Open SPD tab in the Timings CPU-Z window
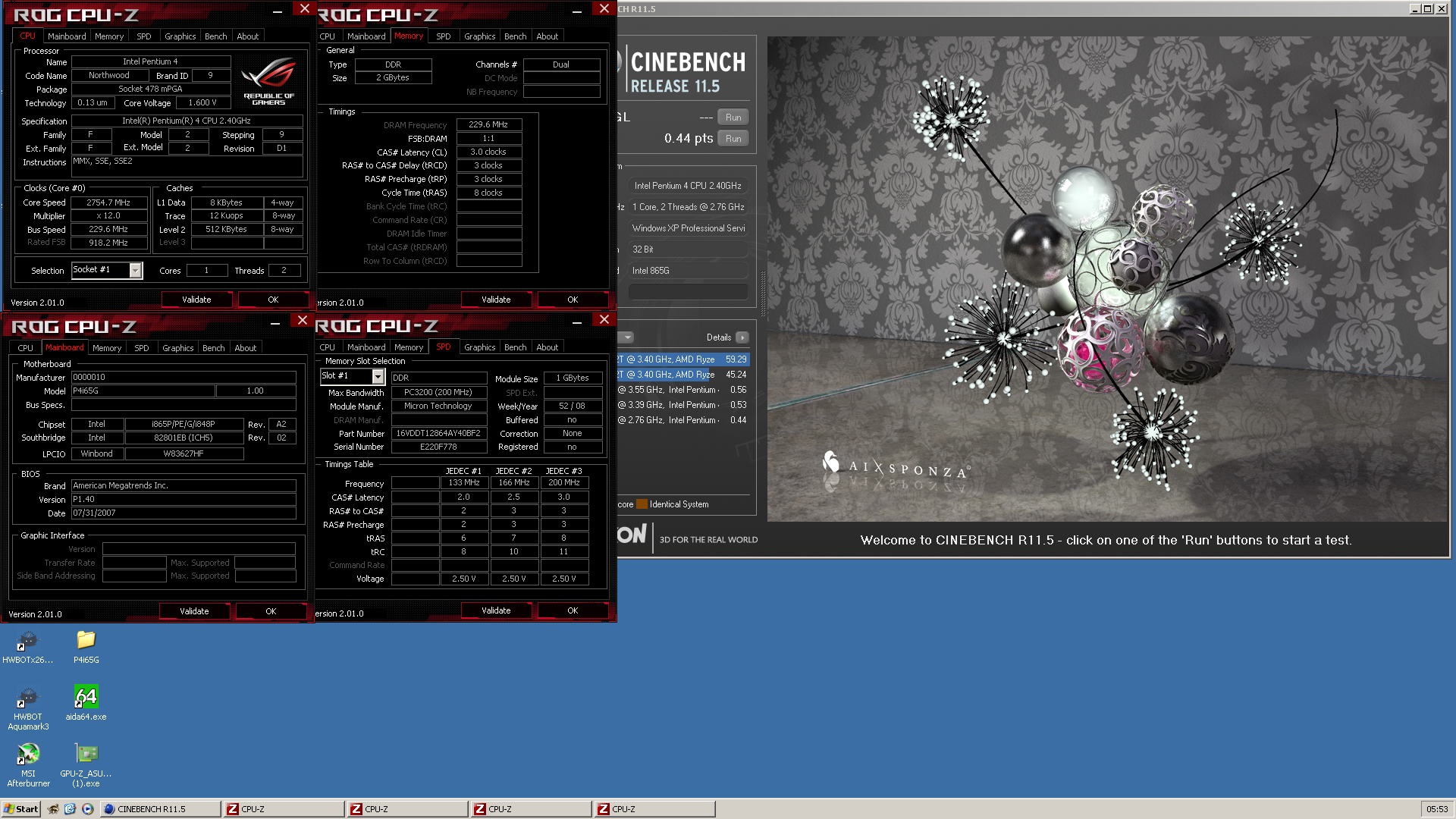 (x=444, y=36)
